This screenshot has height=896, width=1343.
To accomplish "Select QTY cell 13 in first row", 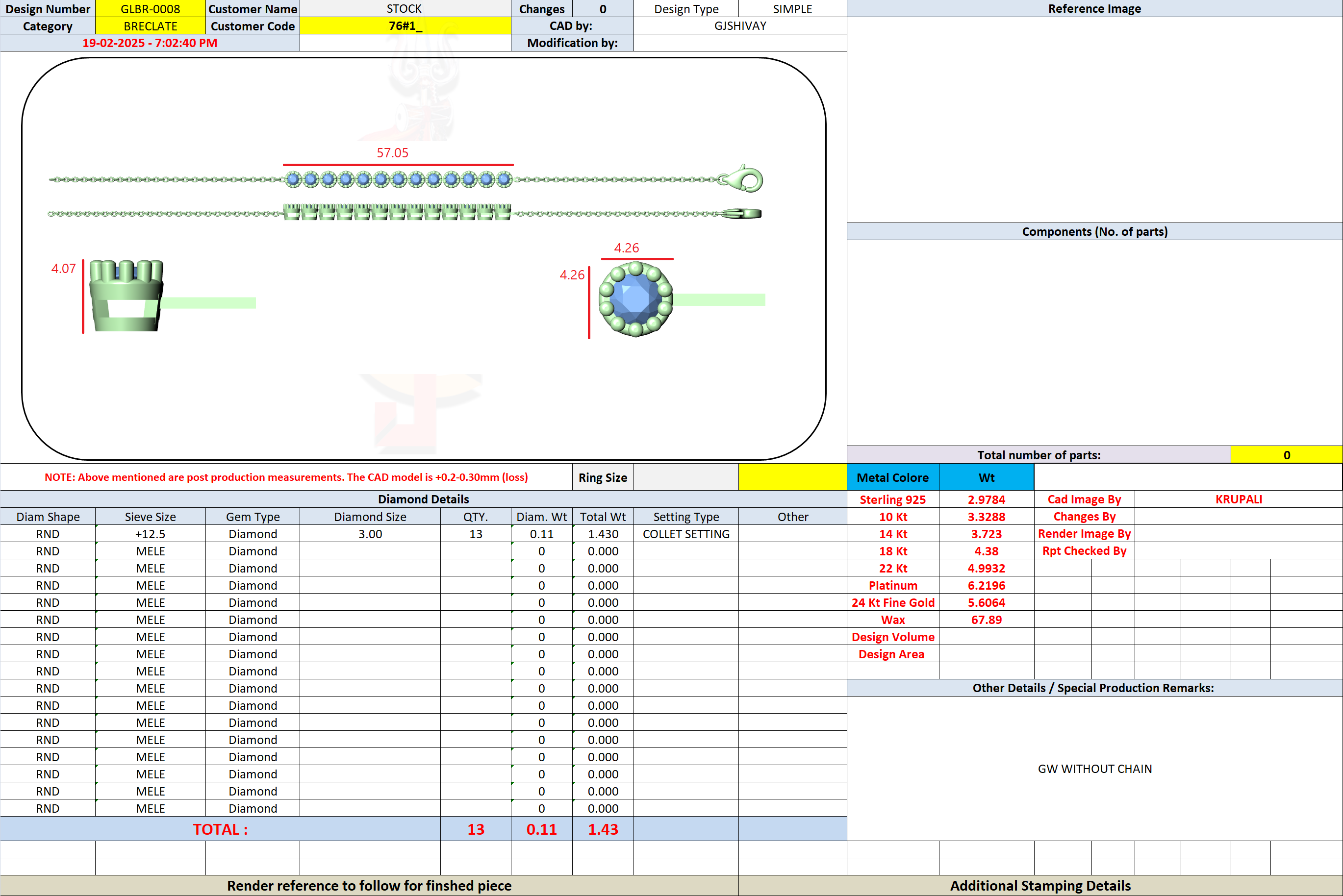I will click(476, 534).
